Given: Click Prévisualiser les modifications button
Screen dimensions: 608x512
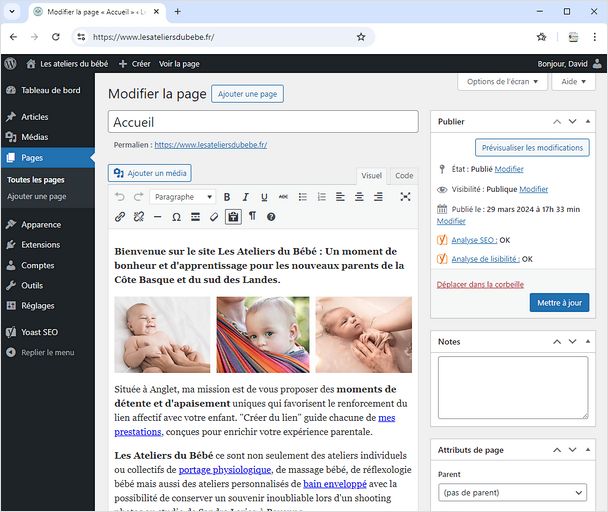Looking at the screenshot, I should 532,148.
